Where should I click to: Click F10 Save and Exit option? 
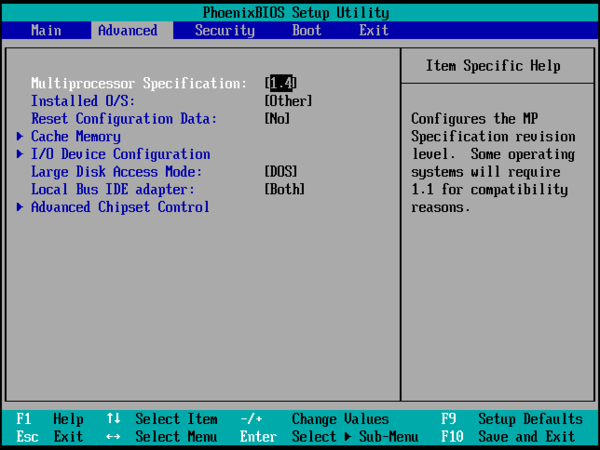pyautogui.click(x=507, y=437)
